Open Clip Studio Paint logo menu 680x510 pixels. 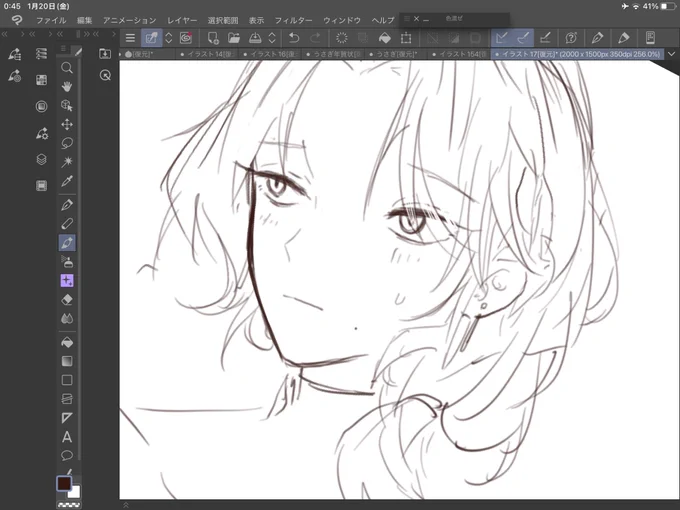[x=17, y=20]
